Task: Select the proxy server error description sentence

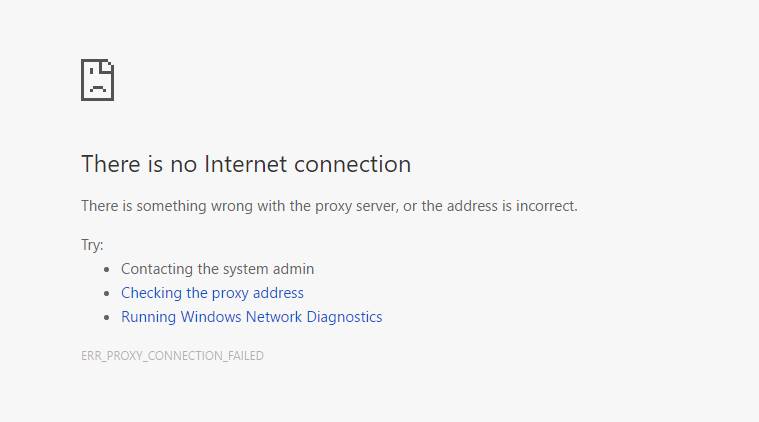Action: pyautogui.click(x=329, y=206)
